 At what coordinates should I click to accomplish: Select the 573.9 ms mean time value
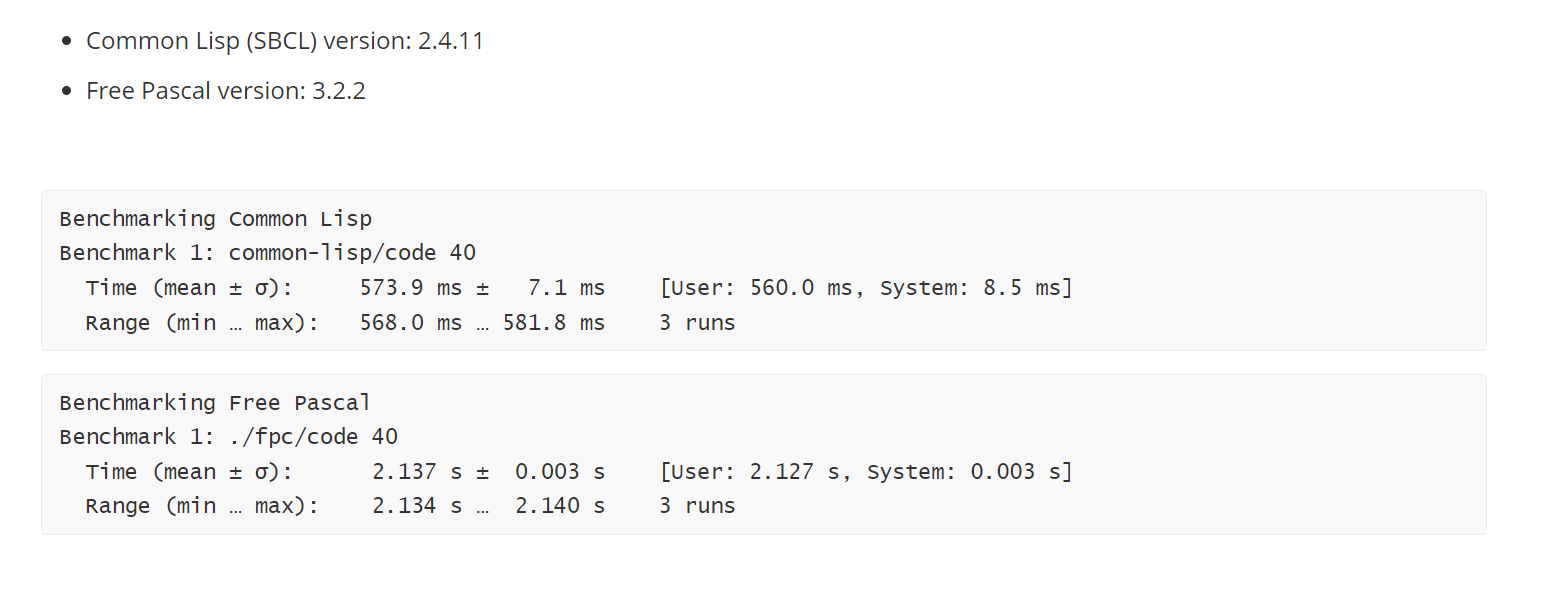click(410, 288)
